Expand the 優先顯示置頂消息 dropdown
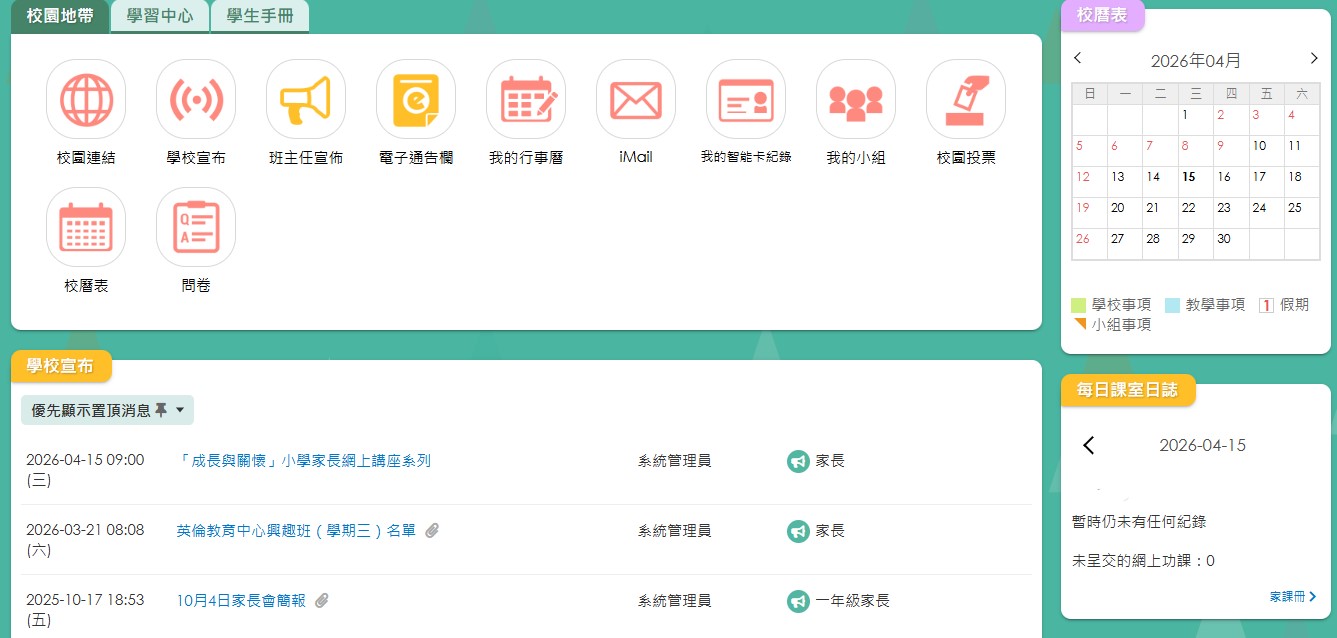The image size is (1337, 638). click(x=108, y=410)
